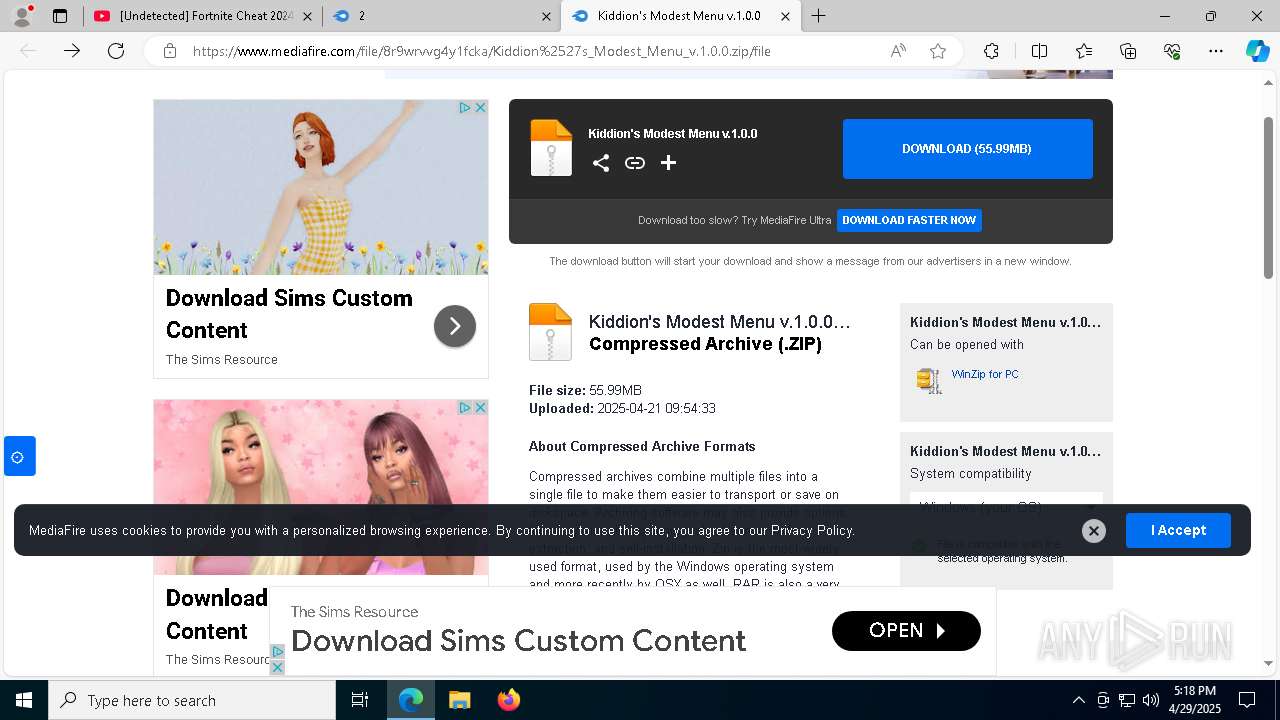This screenshot has height=720, width=1280.
Task: Click the ZIP file icon in download box
Action: click(551, 148)
